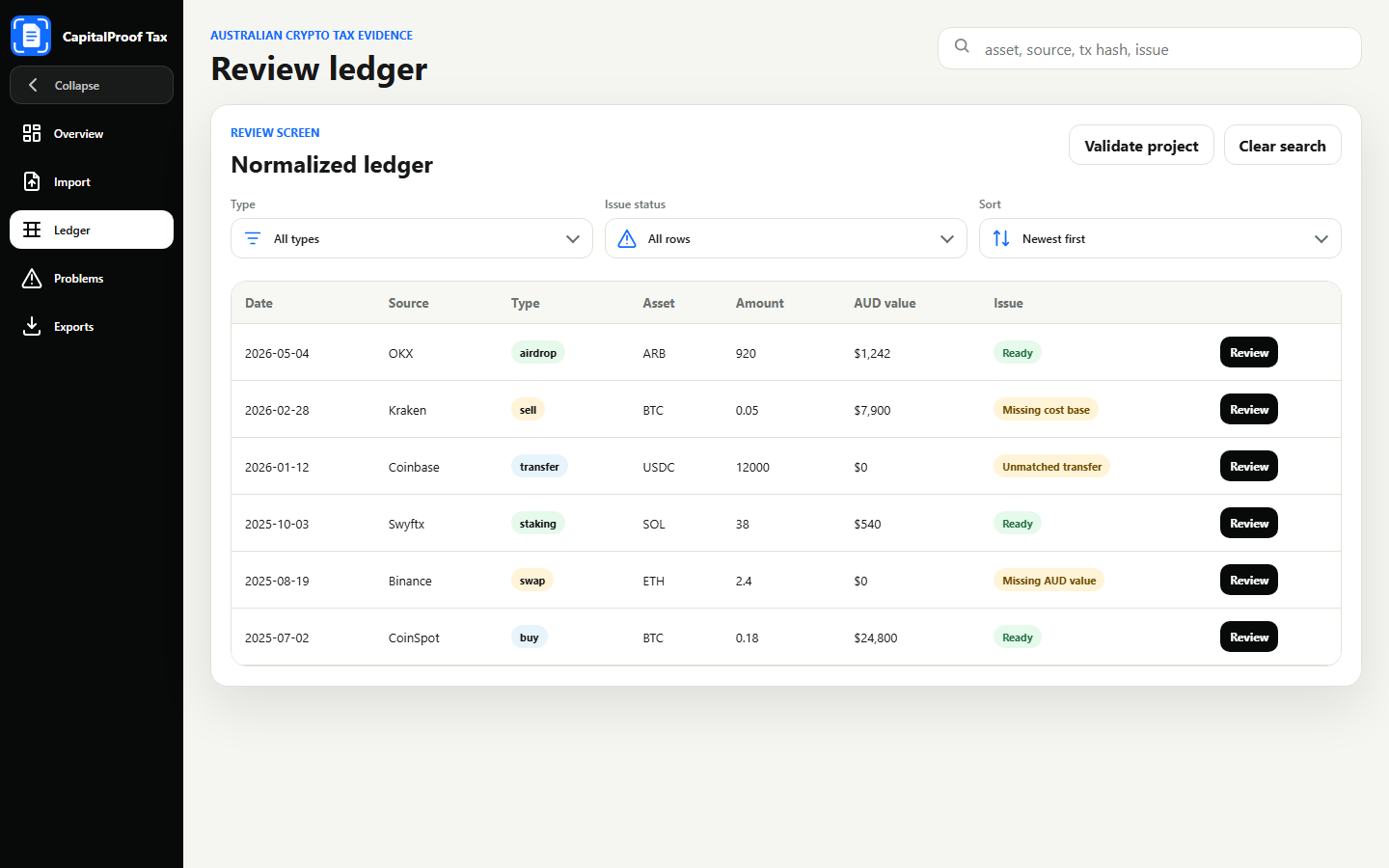Click the Coinbase source cell

(414, 467)
